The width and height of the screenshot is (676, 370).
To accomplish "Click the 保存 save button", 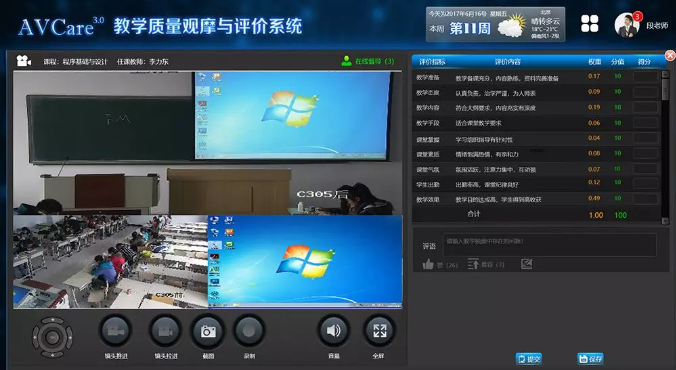I will 590,359.
